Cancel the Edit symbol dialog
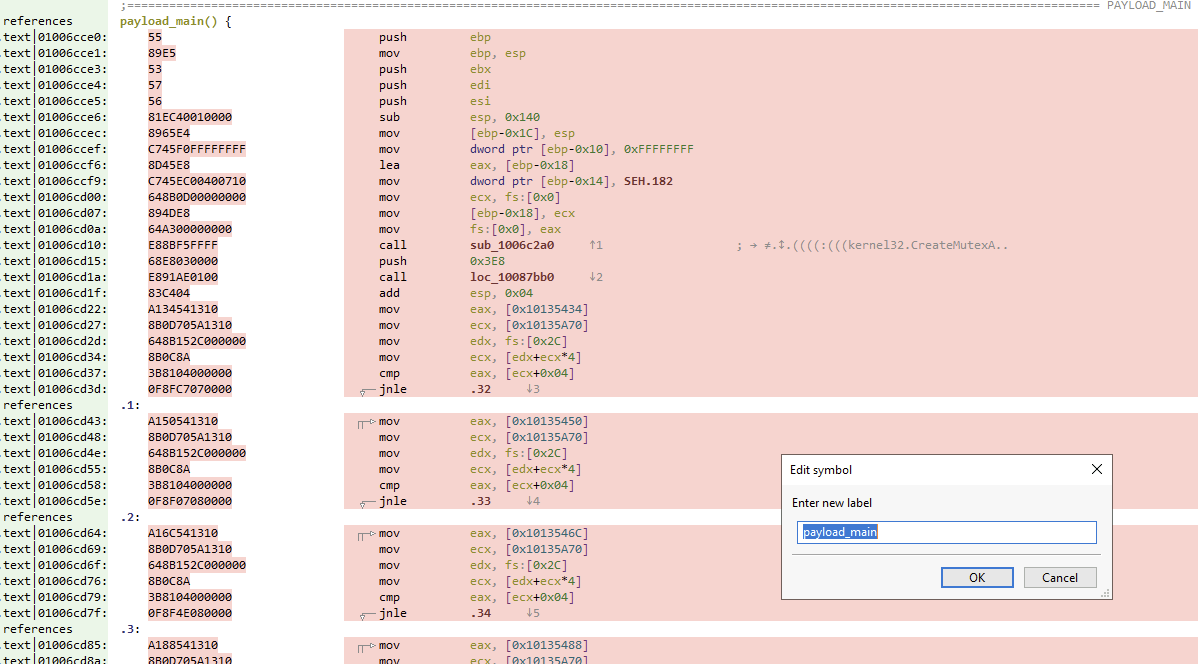 (1060, 578)
